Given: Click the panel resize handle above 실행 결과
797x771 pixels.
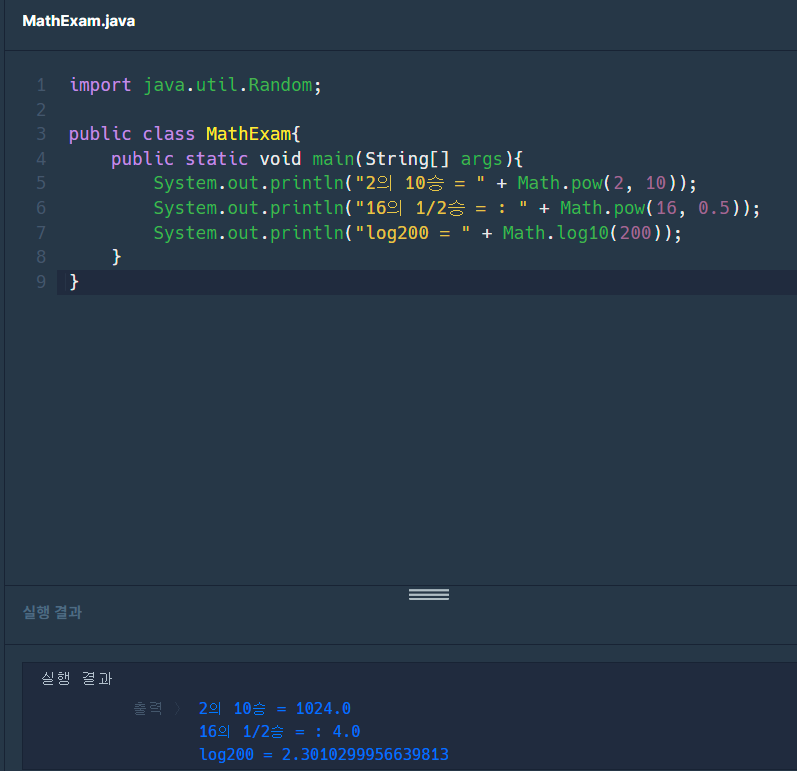Looking at the screenshot, I should click(x=428, y=594).
